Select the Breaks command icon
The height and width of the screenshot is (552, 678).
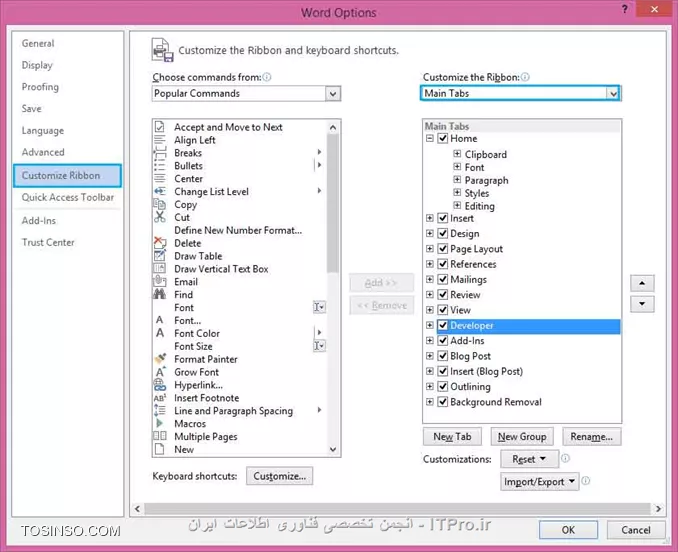click(160, 153)
